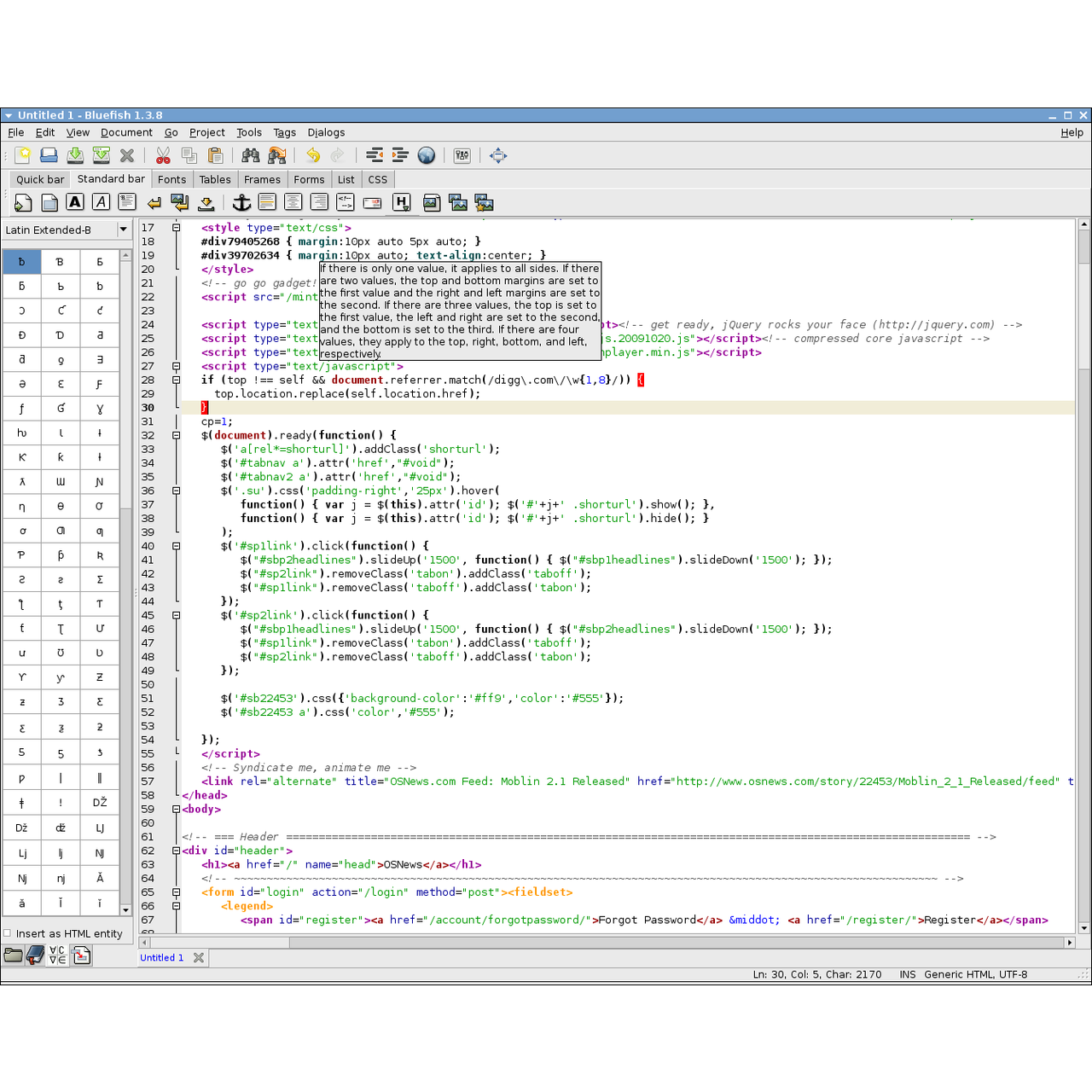
Task: Click the Undo arrow icon
Action: pyautogui.click(x=313, y=155)
